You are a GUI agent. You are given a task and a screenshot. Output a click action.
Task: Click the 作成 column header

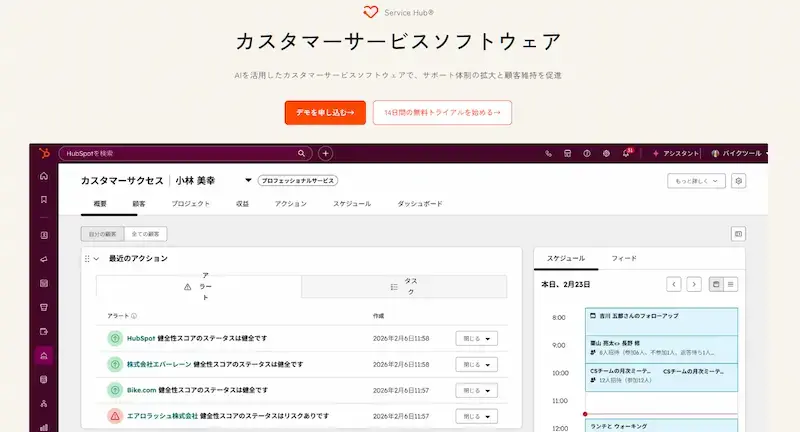[x=378, y=316]
